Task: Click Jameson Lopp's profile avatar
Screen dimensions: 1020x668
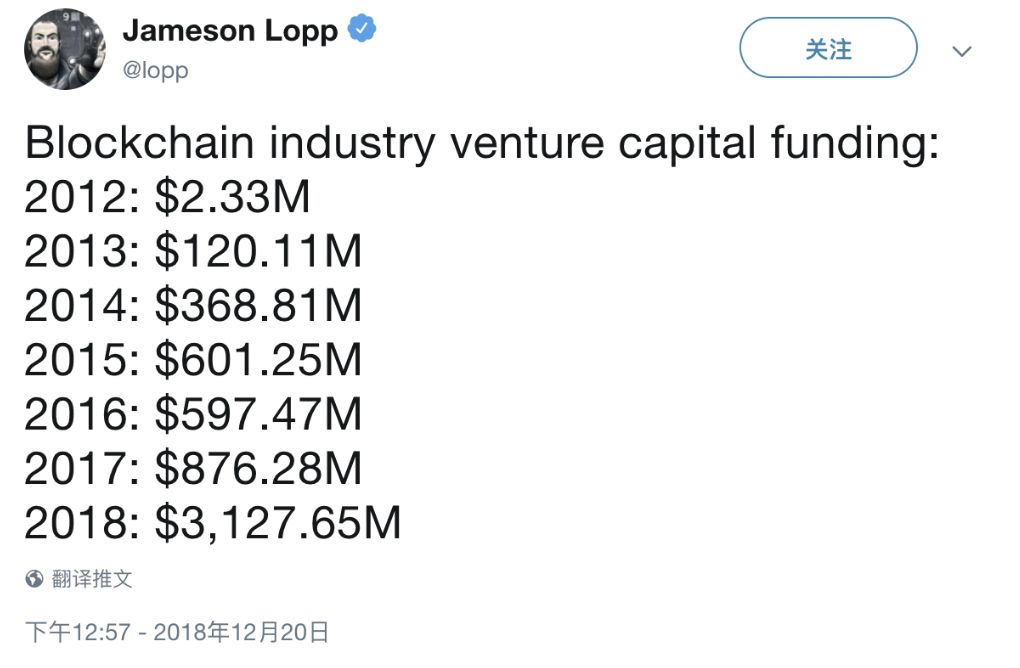Action: [x=65, y=49]
